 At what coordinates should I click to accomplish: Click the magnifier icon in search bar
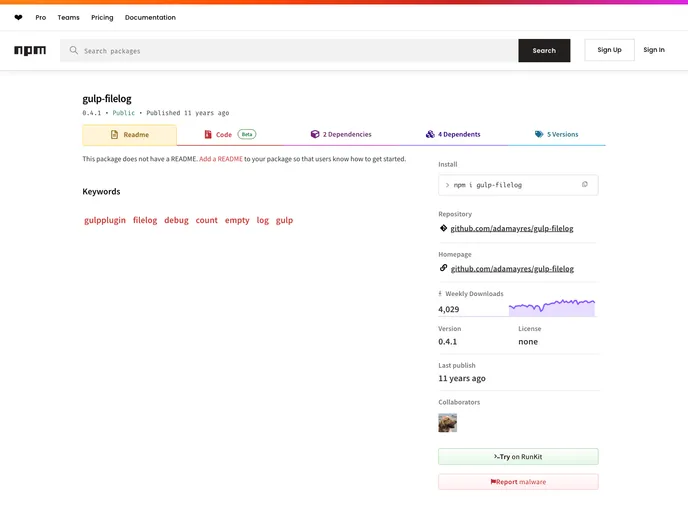74,50
